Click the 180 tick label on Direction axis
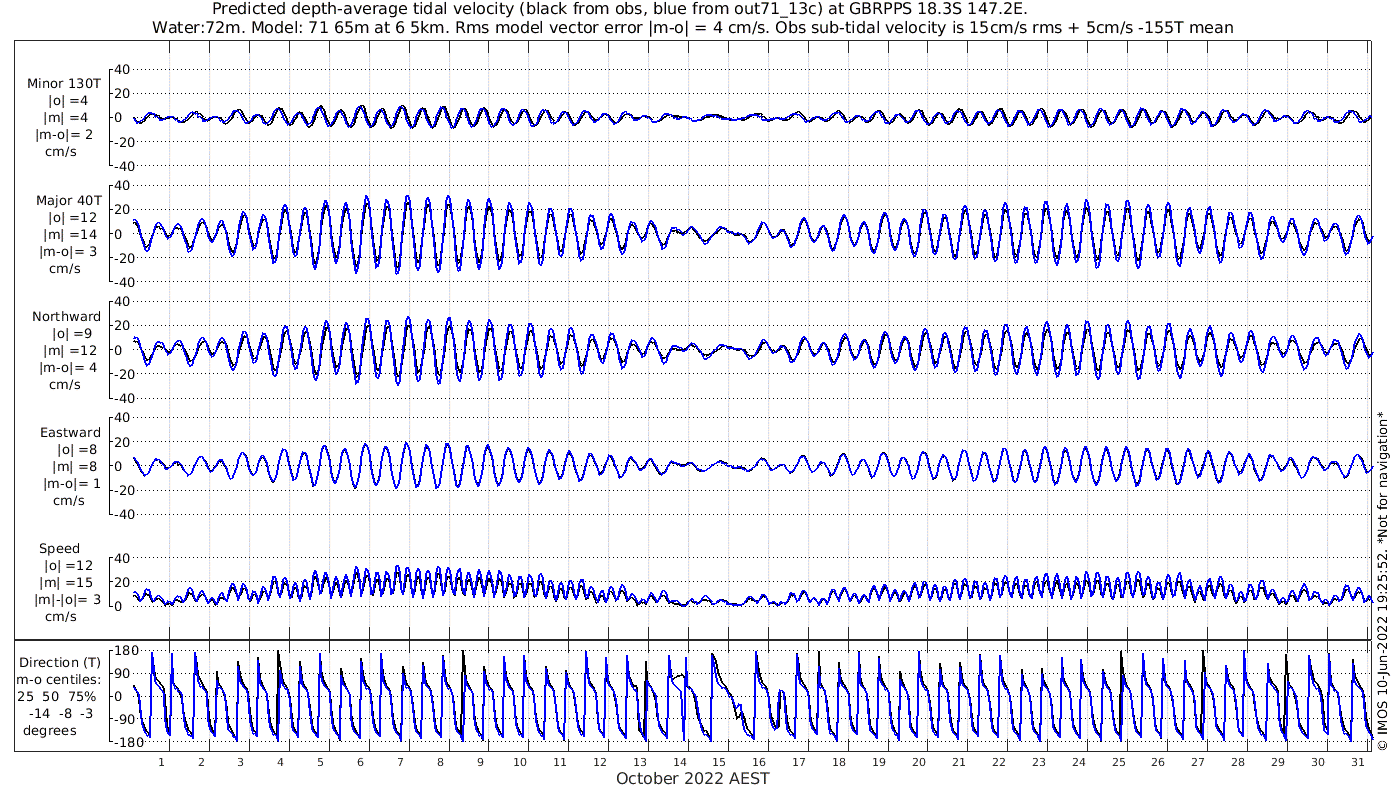The image size is (1400, 800). pyautogui.click(x=123, y=652)
